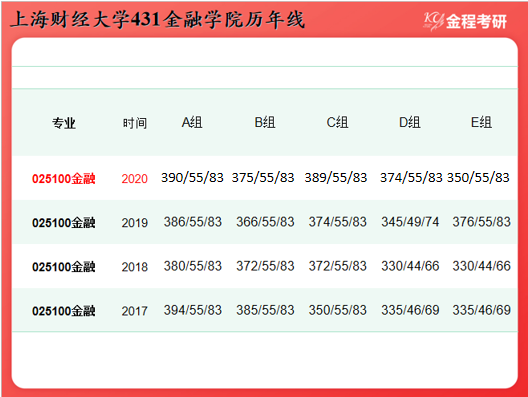Click the 390/55/83 score cell
528x397 pixels.
point(192,177)
